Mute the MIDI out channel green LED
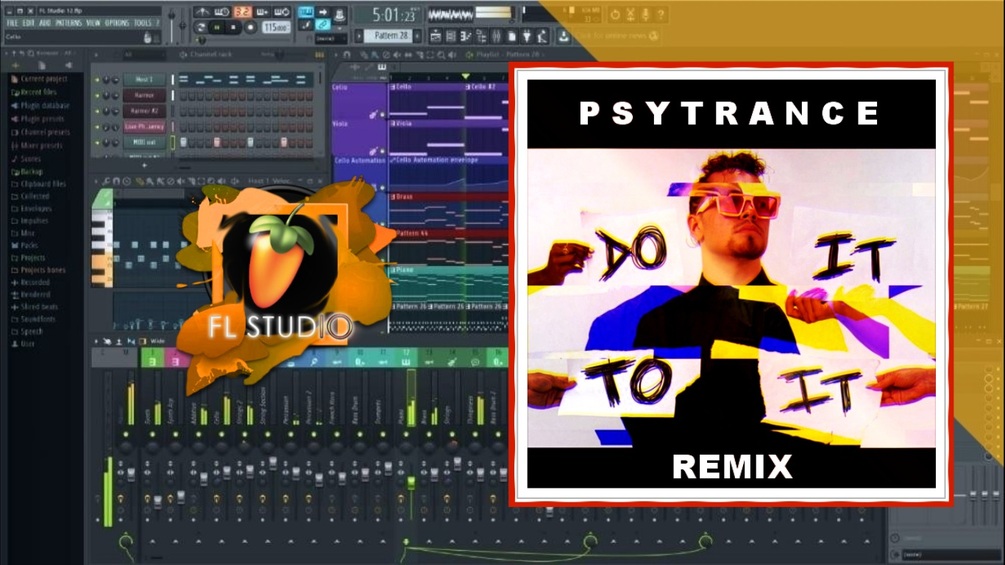The image size is (1005, 565). point(97,142)
